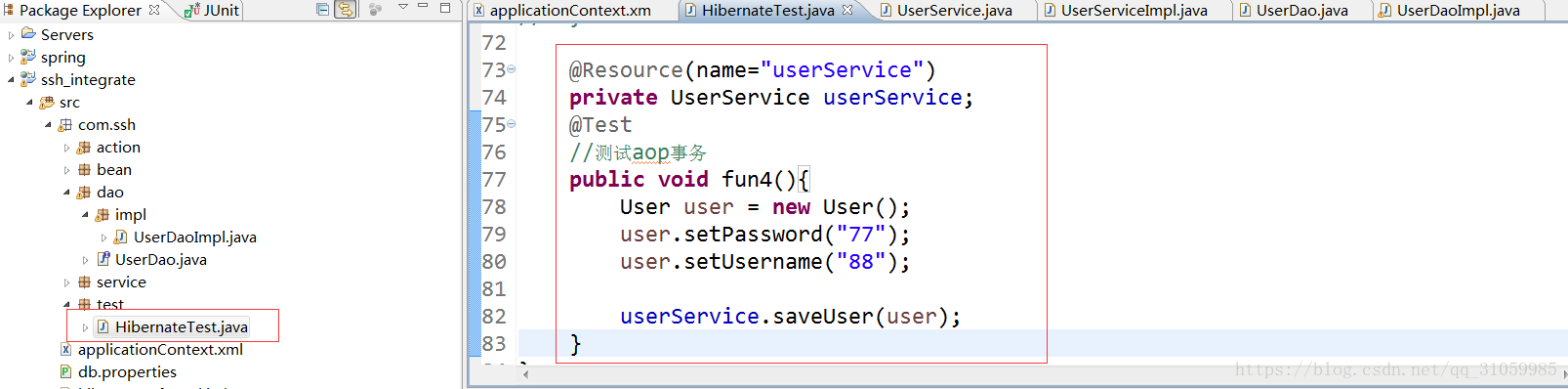
Task: Select UserDaoImpl.java in Package Explorer
Action: [195, 238]
